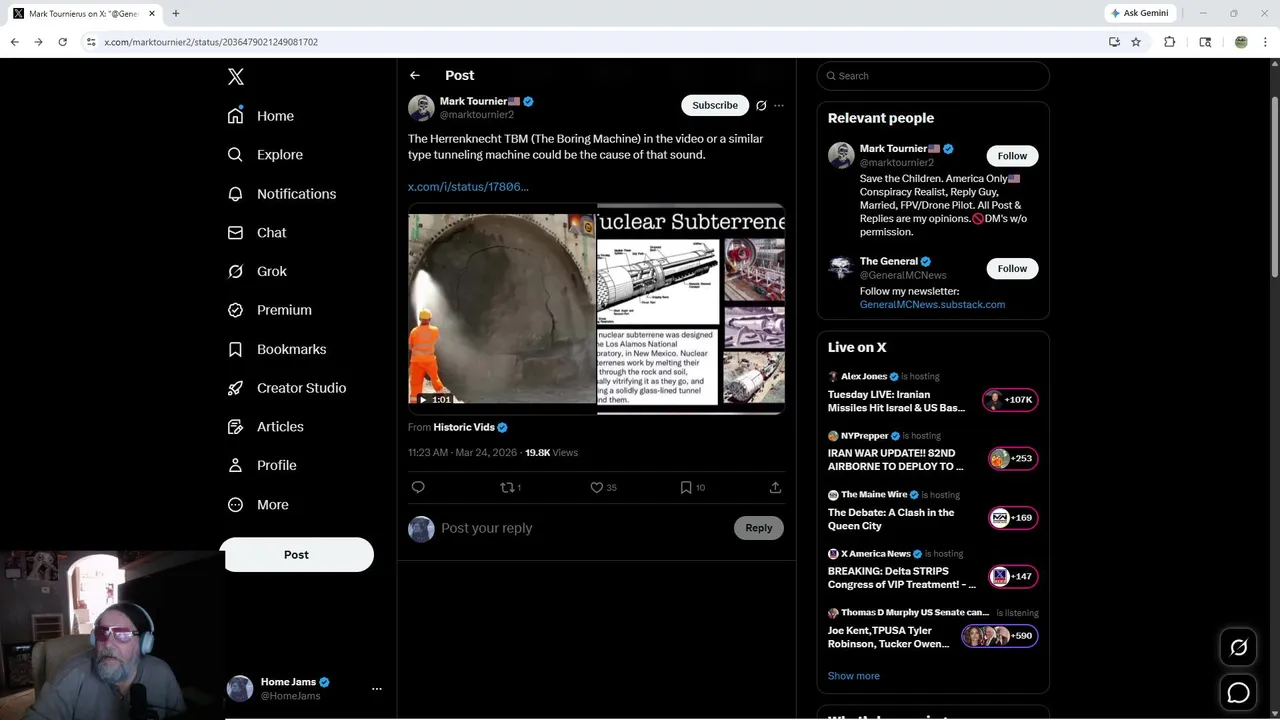Reload the page
This screenshot has height=720, width=1280.
coord(62,42)
